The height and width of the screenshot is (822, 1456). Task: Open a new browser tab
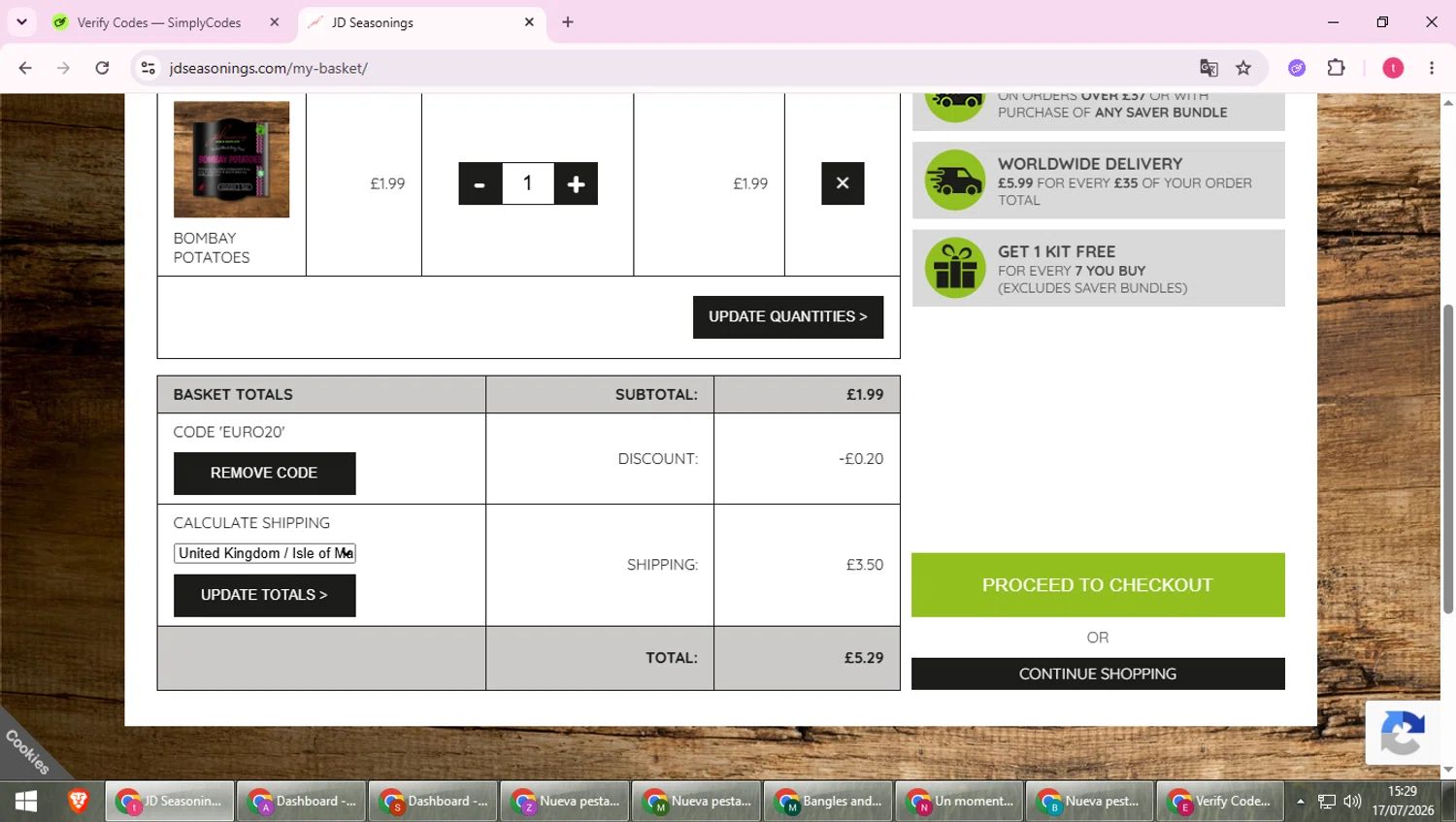tap(568, 22)
